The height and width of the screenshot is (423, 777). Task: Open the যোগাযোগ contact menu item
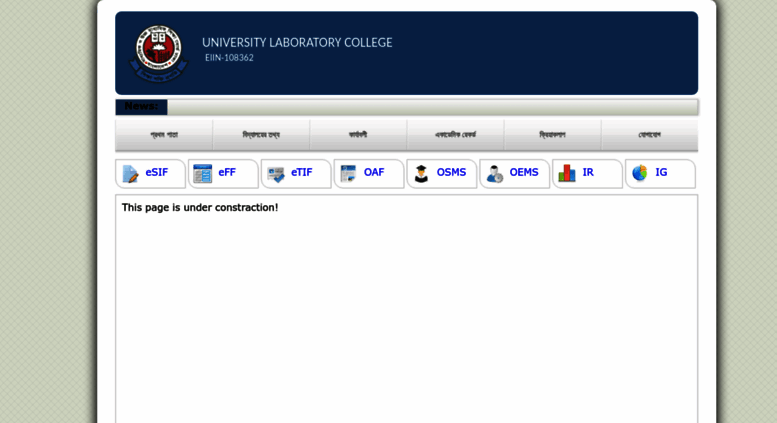tap(650, 135)
